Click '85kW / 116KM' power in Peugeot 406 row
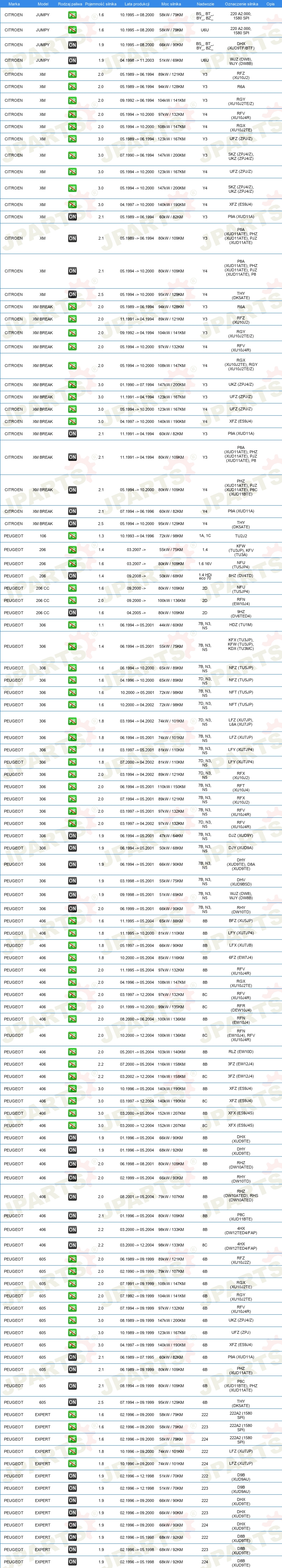The height and width of the screenshot is (1568, 282). (x=171, y=957)
